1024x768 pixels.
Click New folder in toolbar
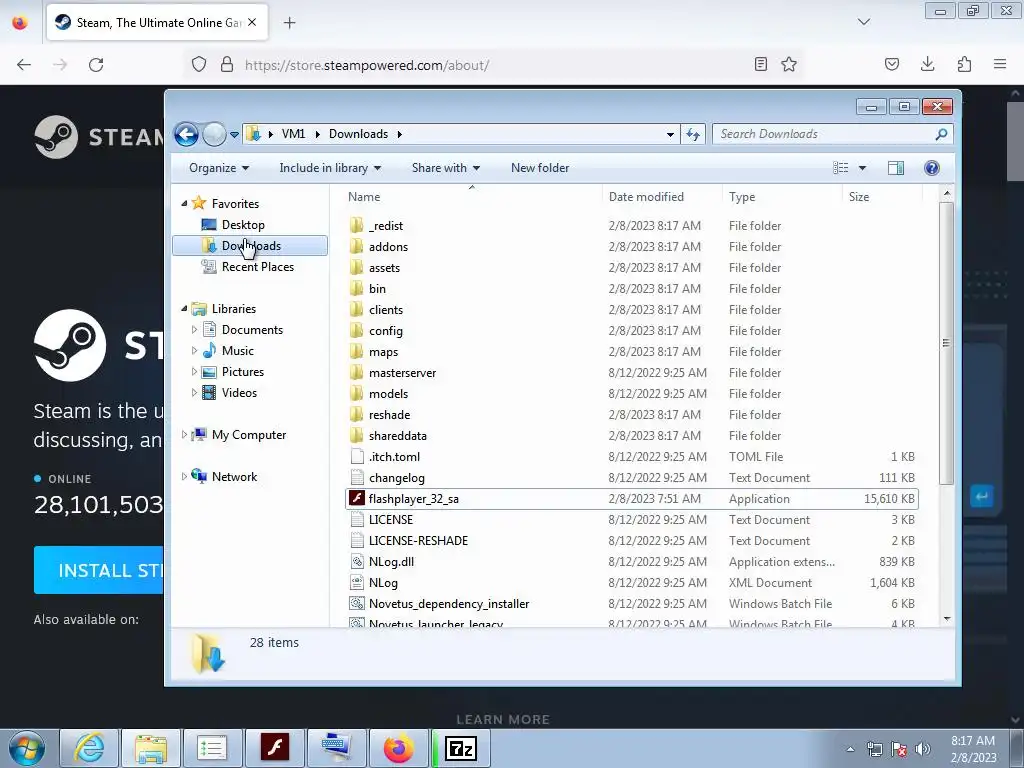click(540, 168)
